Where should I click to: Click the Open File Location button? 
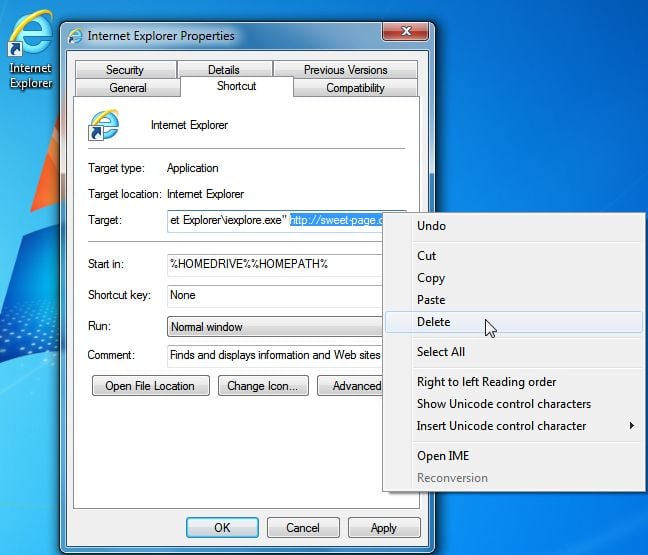pos(150,386)
